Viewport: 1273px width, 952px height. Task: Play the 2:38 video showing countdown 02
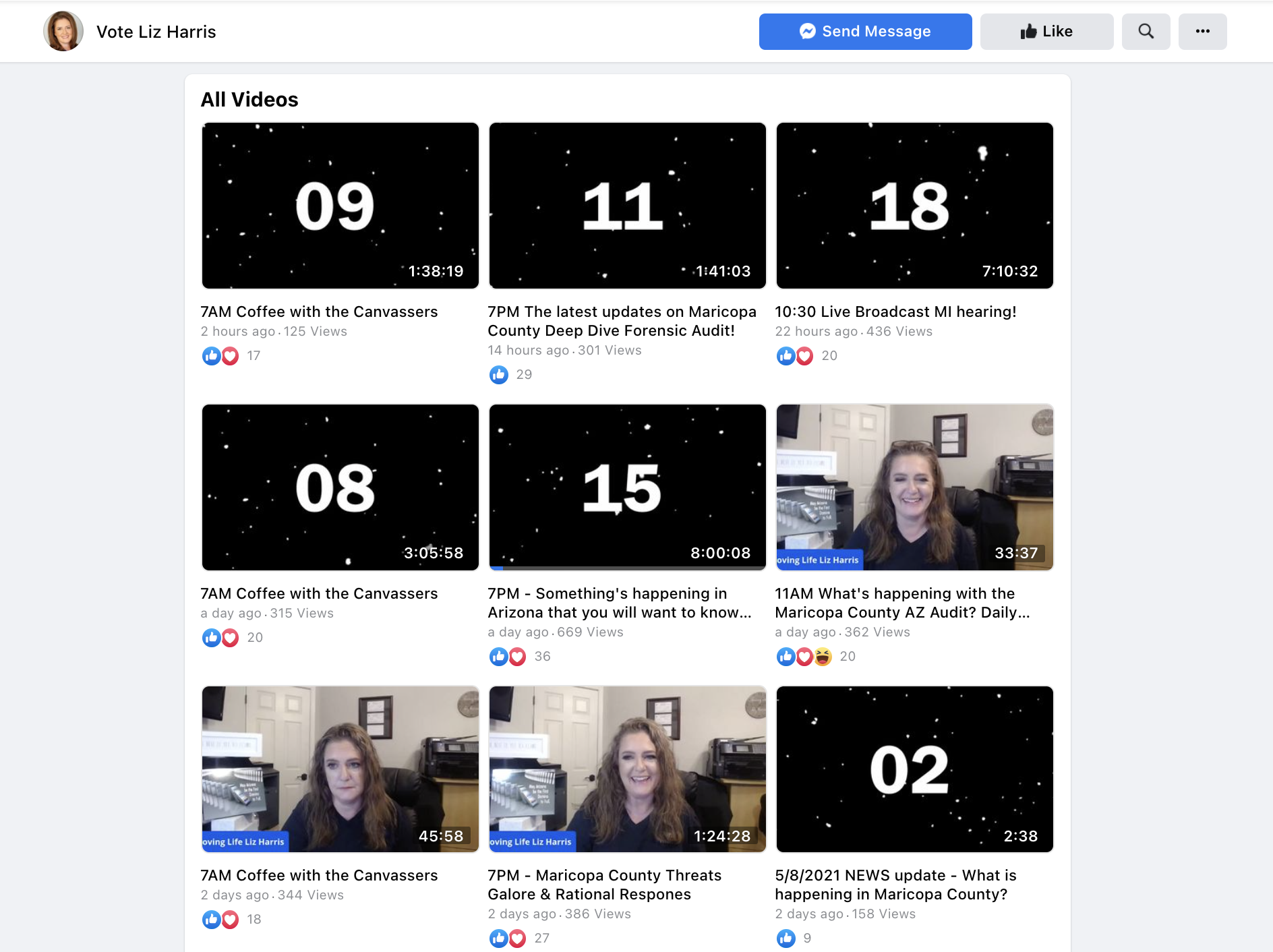[x=914, y=769]
